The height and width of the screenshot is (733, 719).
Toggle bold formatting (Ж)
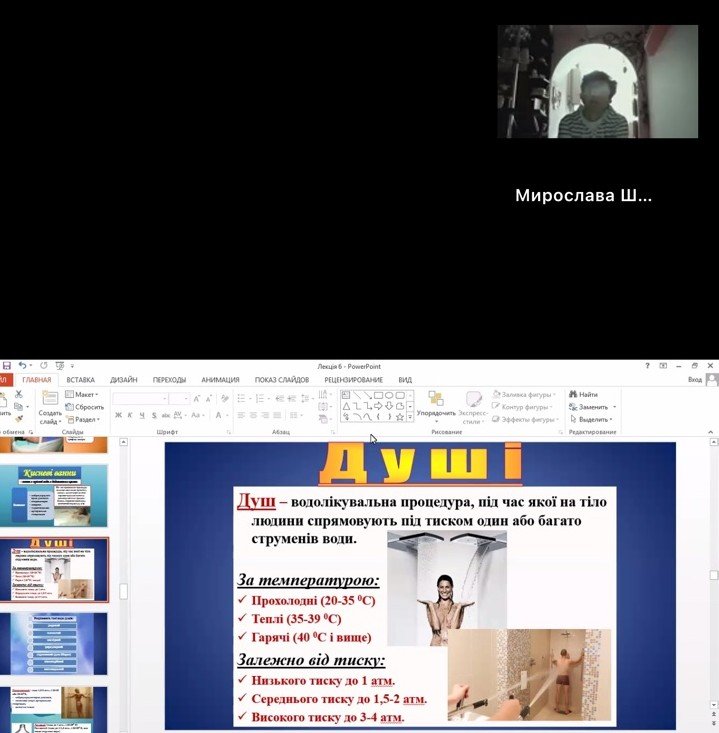118,415
